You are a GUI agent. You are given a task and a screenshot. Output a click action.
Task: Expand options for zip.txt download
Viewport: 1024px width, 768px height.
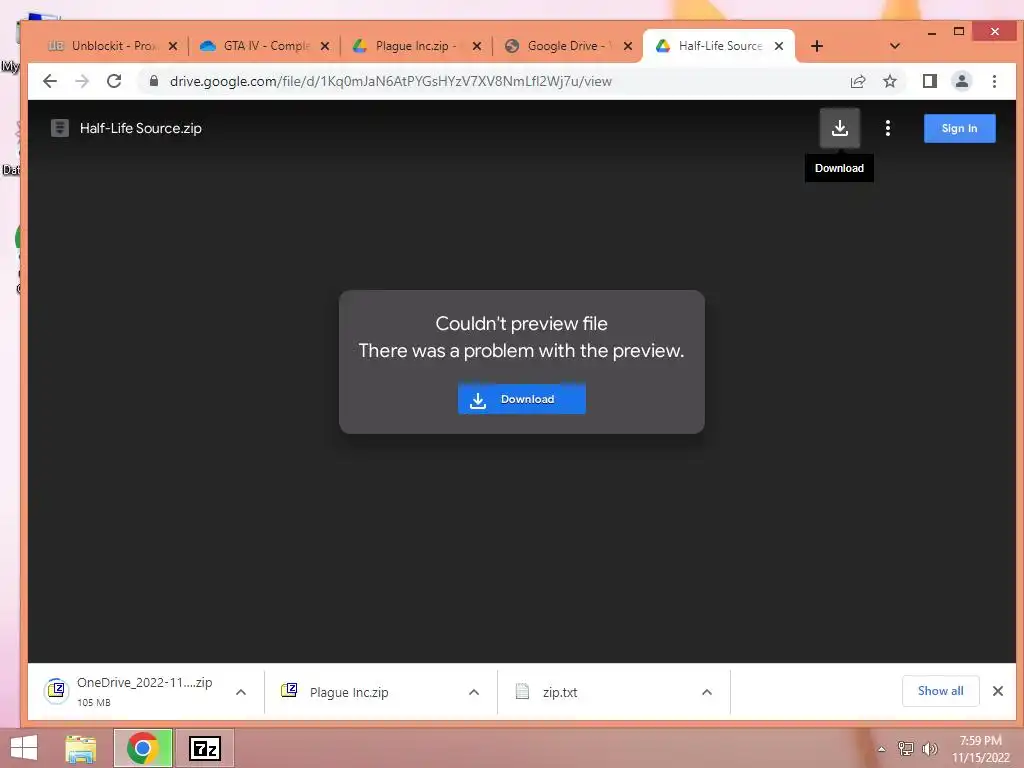tap(707, 692)
